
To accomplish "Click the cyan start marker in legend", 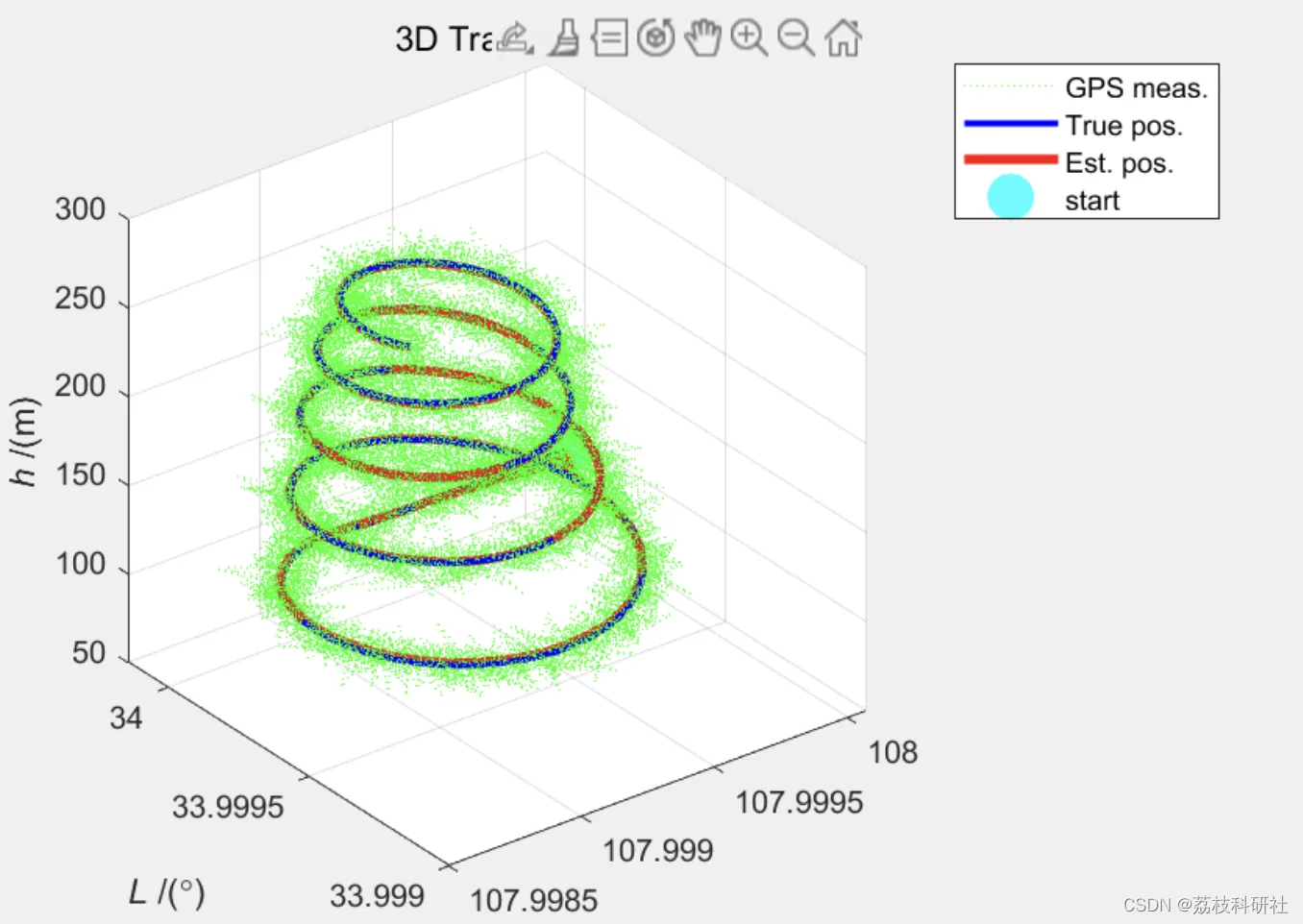I will pos(1010,197).
